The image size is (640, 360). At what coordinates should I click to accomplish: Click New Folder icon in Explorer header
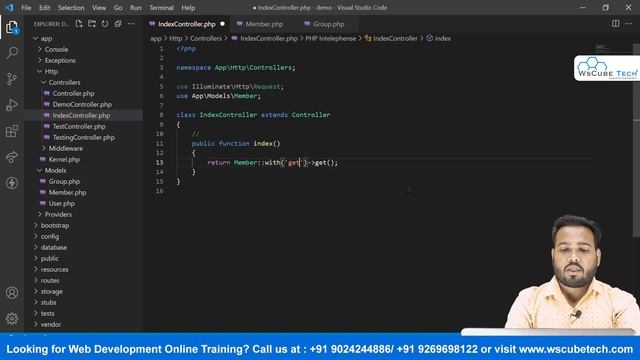pos(92,24)
